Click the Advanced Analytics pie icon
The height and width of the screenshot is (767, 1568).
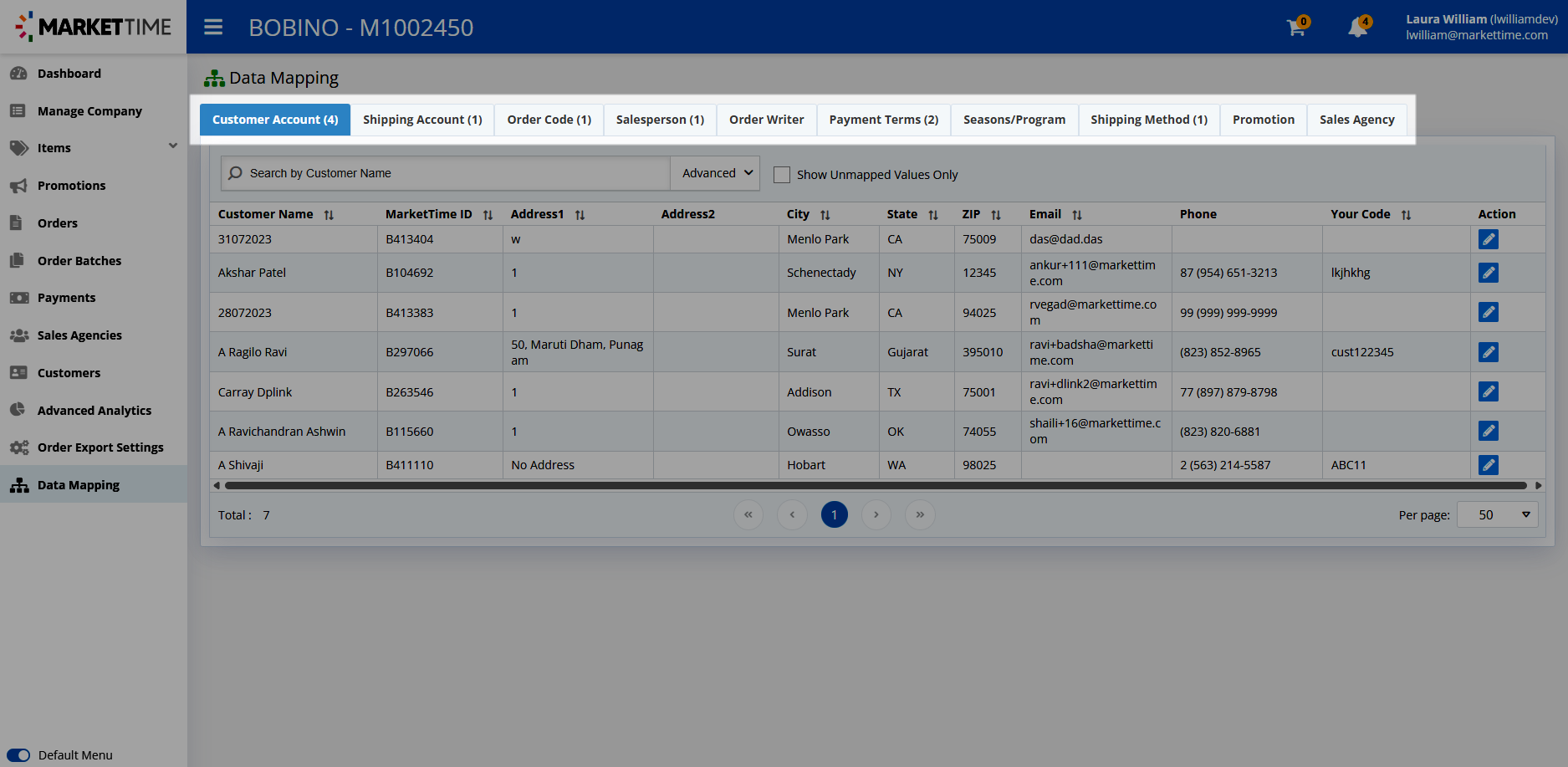point(18,410)
